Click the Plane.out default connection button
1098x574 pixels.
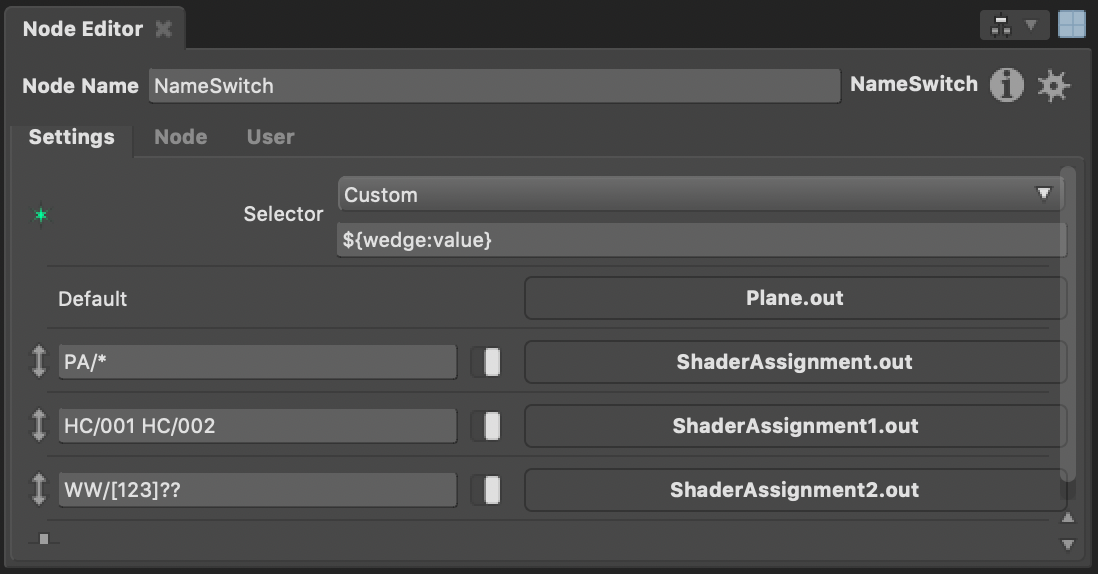coord(795,298)
